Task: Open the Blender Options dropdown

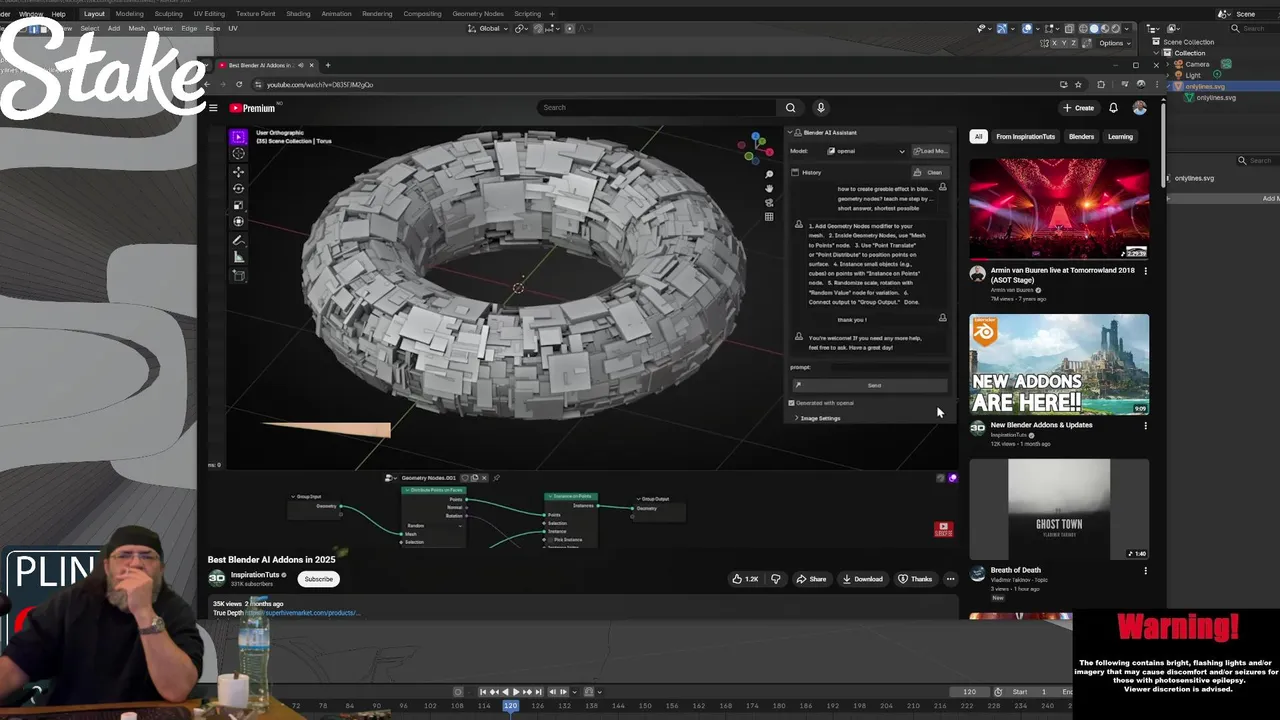Action: 1115,43
